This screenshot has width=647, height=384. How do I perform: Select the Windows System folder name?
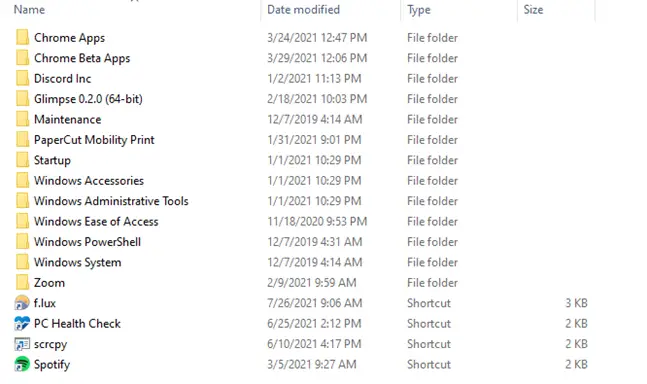pos(78,262)
